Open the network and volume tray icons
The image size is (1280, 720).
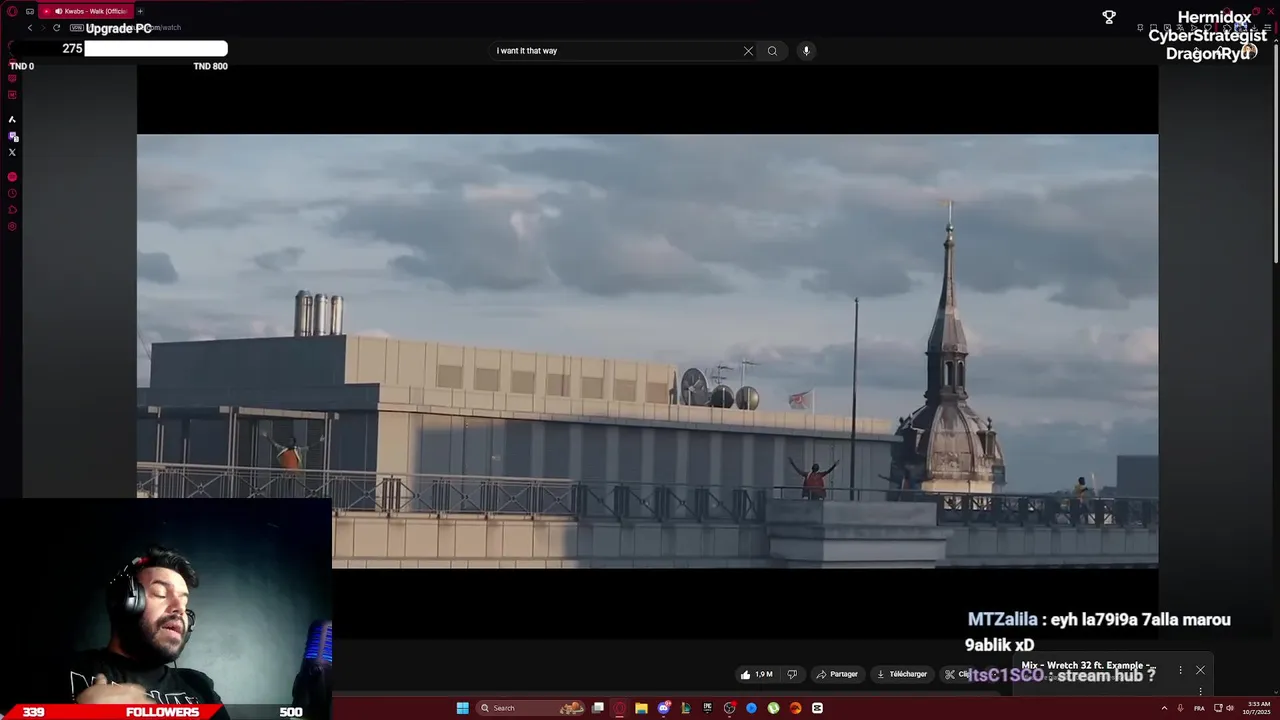1224,708
